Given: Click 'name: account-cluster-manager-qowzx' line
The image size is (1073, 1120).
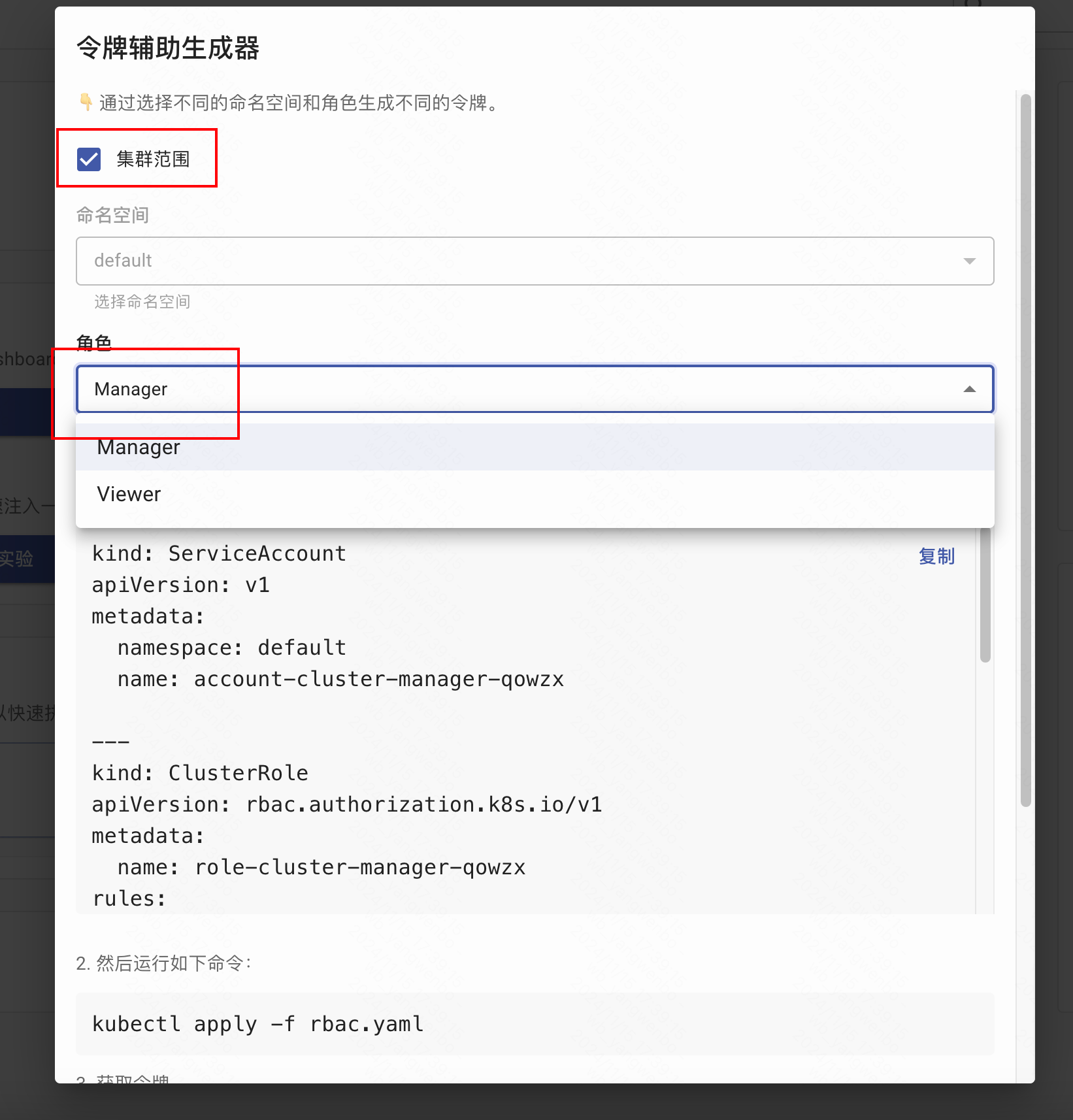Looking at the screenshot, I should [x=340, y=679].
